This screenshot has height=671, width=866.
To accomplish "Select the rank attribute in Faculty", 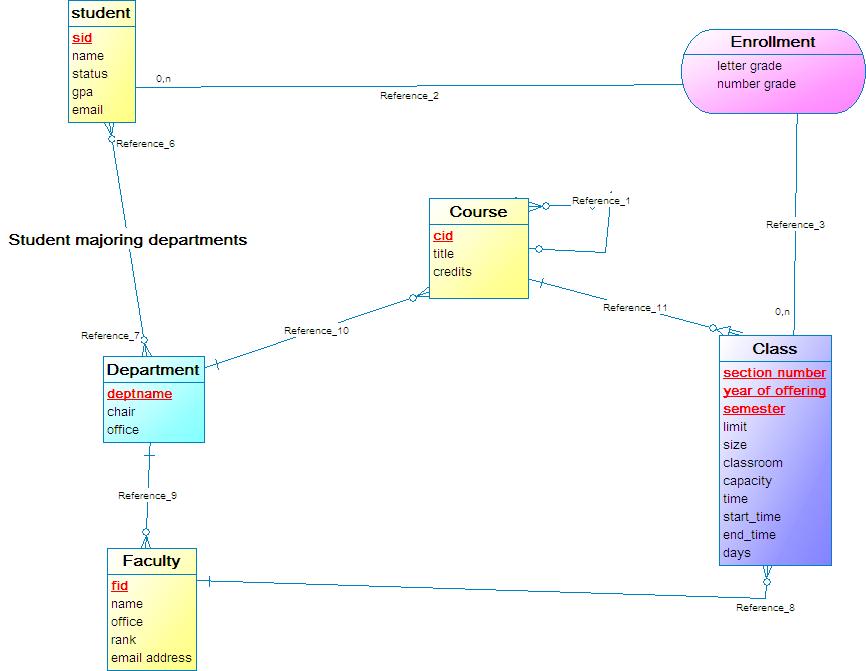I will (x=124, y=640).
